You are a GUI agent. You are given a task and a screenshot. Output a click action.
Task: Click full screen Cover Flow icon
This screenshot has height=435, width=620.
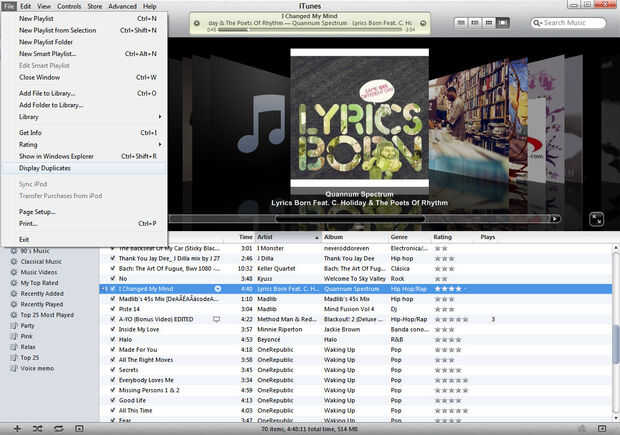pyautogui.click(x=596, y=219)
